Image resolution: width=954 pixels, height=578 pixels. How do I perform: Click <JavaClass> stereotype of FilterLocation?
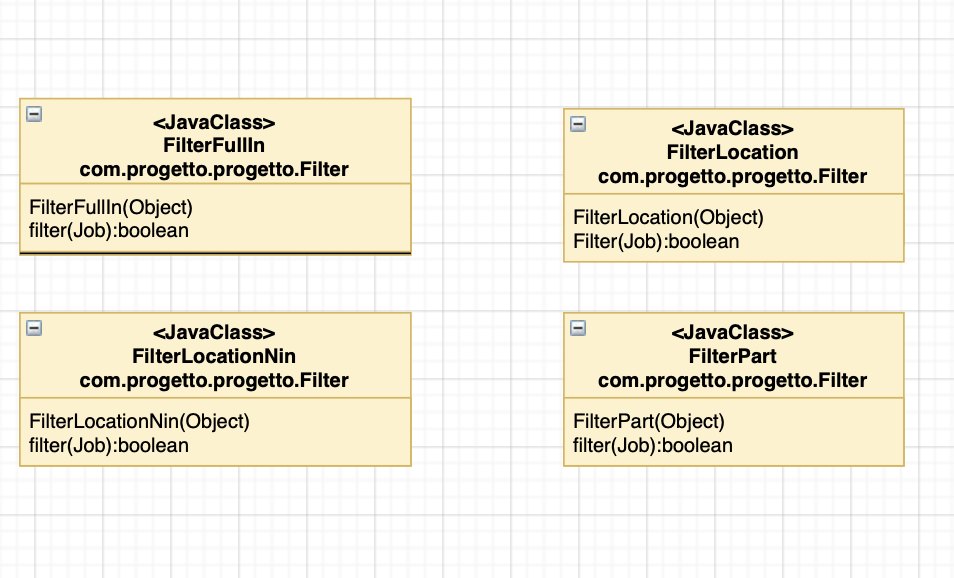point(733,128)
